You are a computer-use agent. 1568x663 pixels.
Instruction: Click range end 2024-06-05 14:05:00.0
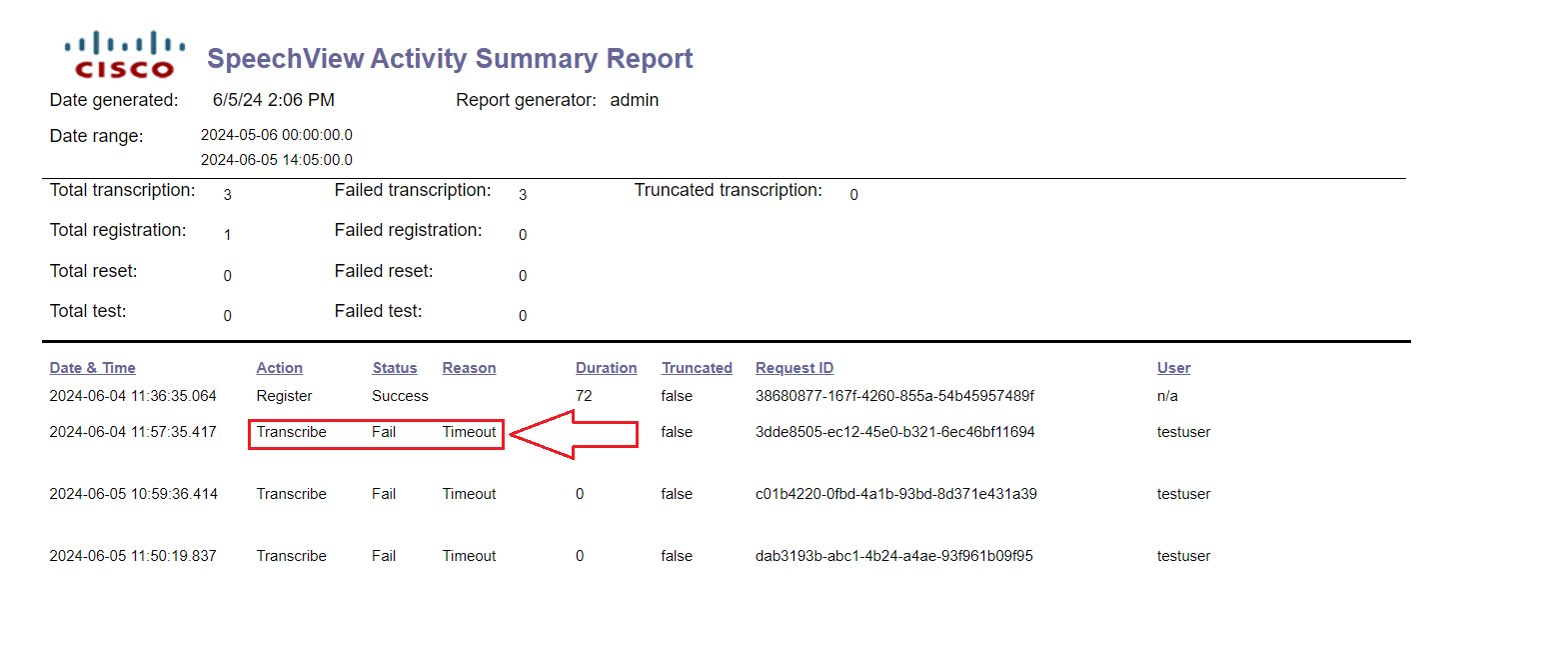tap(277, 160)
